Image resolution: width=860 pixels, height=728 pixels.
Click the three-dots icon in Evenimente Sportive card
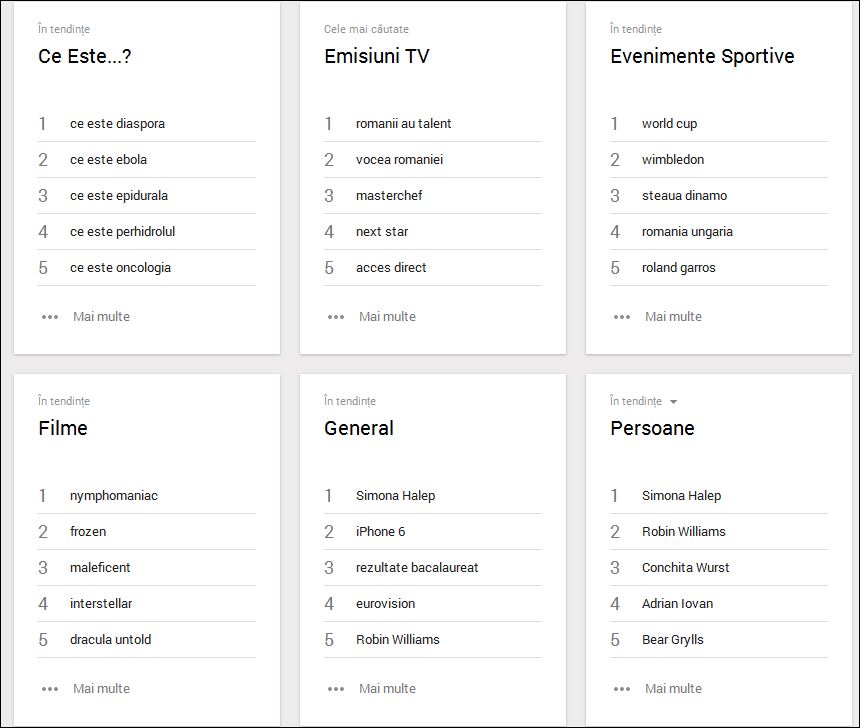[622, 317]
